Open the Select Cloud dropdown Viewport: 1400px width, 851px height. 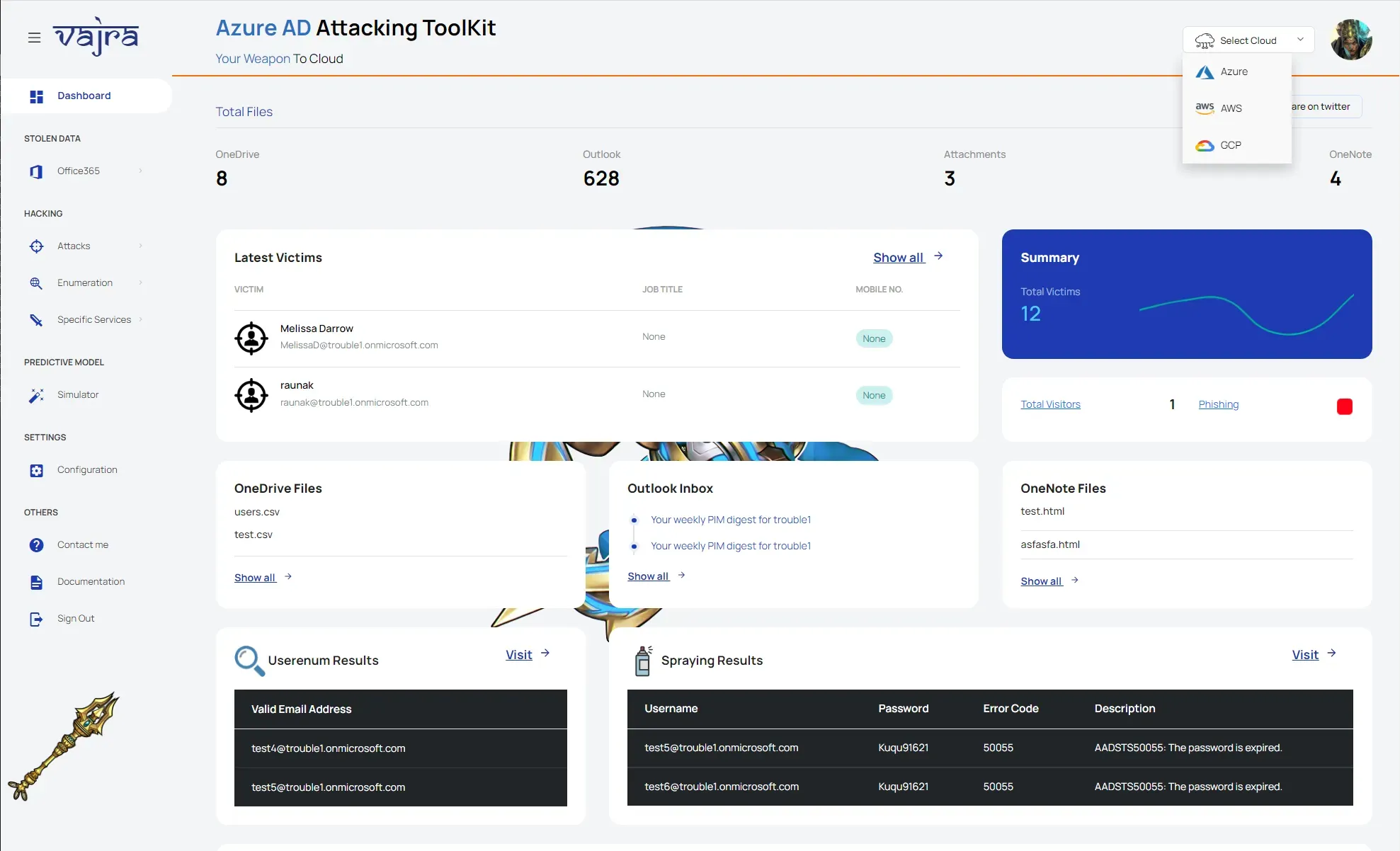point(1248,40)
